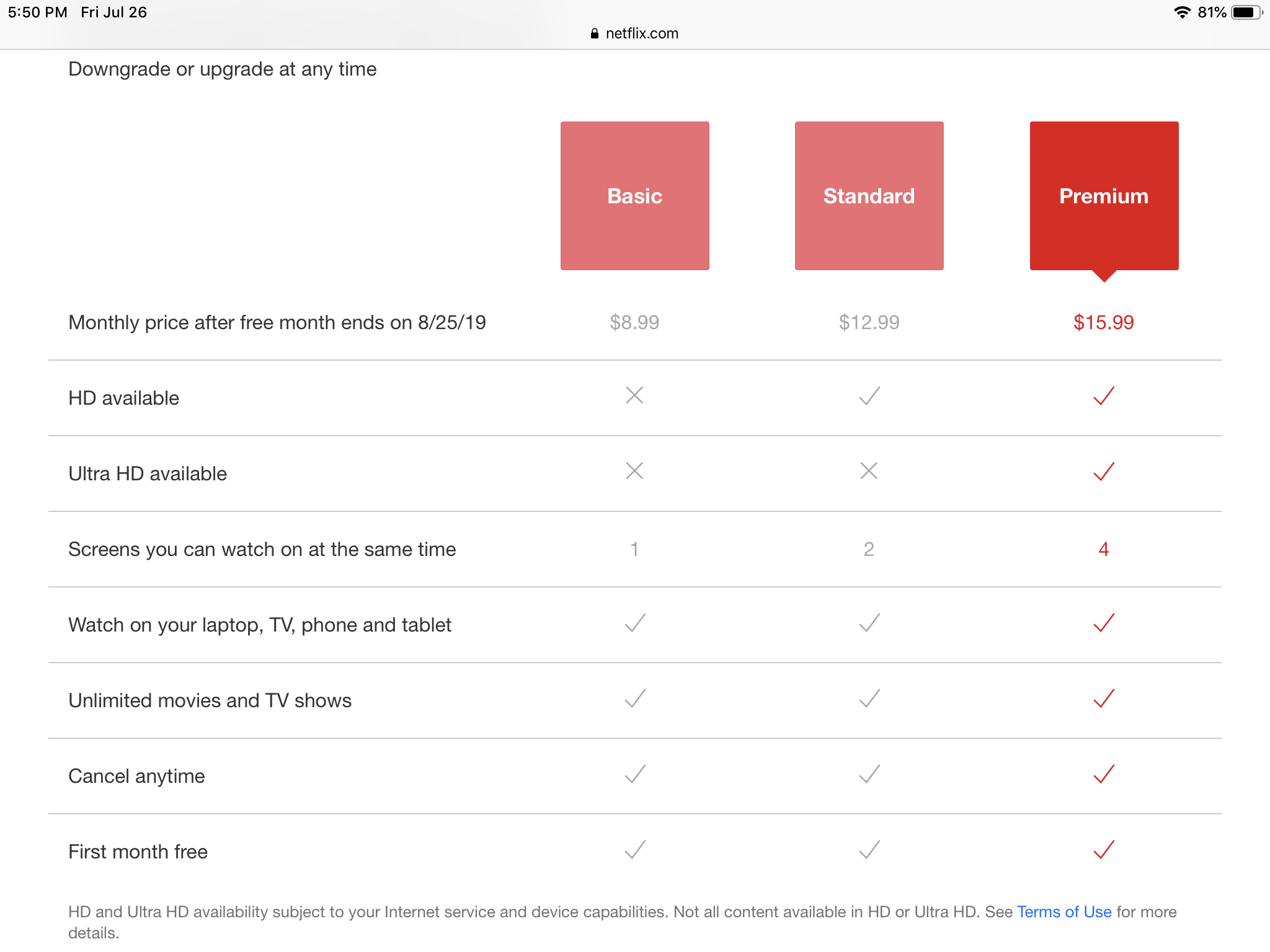Click Premium's red HD available checkmark
Image resolution: width=1270 pixels, height=952 pixels.
[x=1104, y=395]
